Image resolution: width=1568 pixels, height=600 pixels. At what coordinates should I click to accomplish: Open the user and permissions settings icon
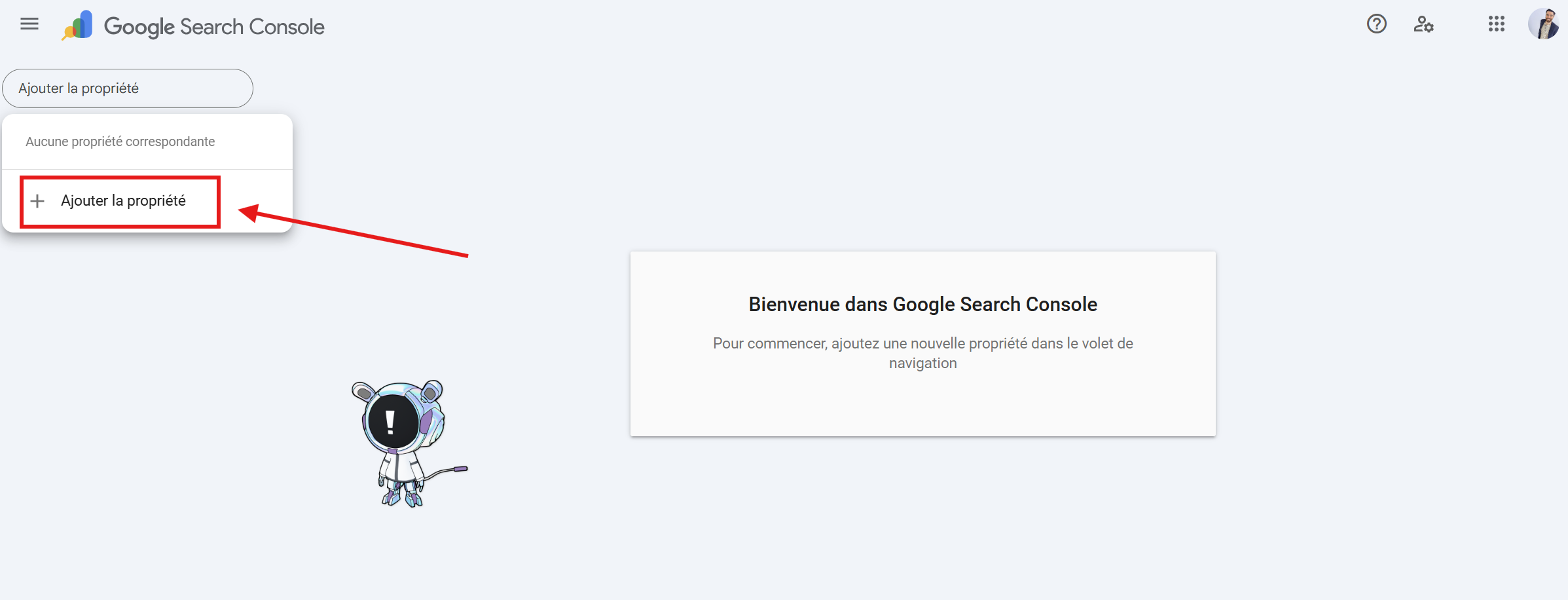tap(1423, 24)
